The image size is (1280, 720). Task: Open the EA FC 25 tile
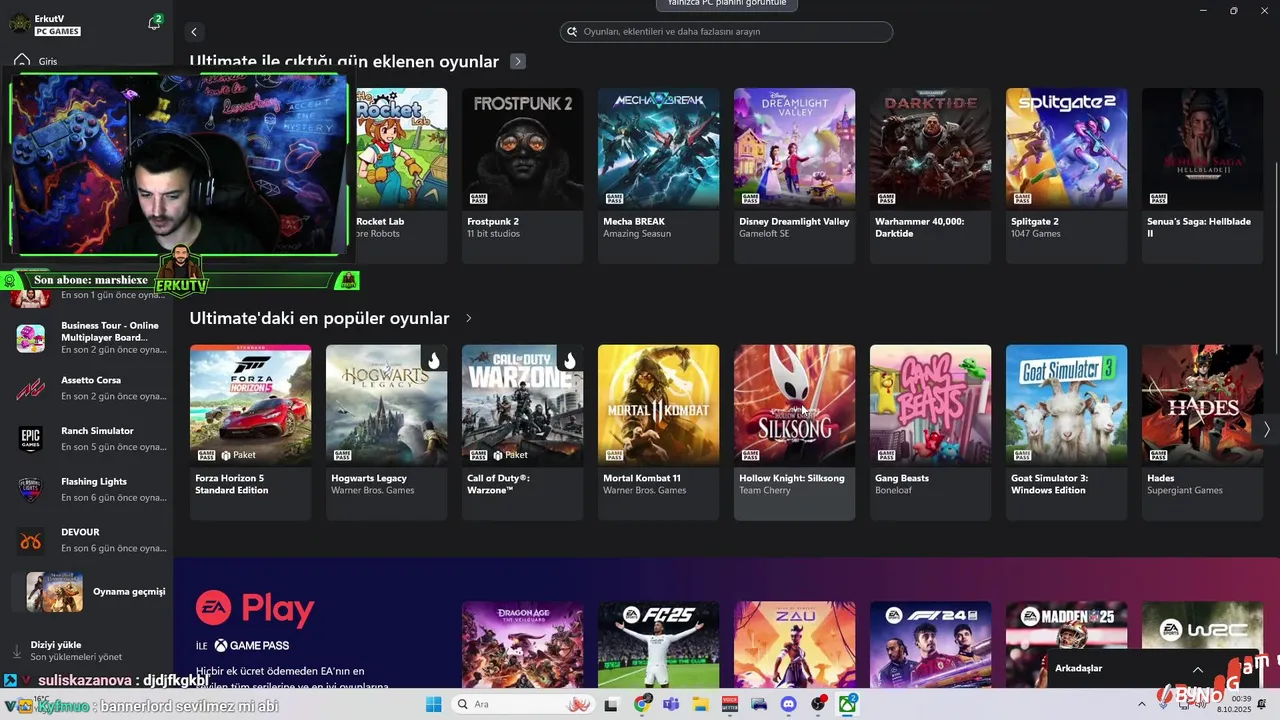658,644
